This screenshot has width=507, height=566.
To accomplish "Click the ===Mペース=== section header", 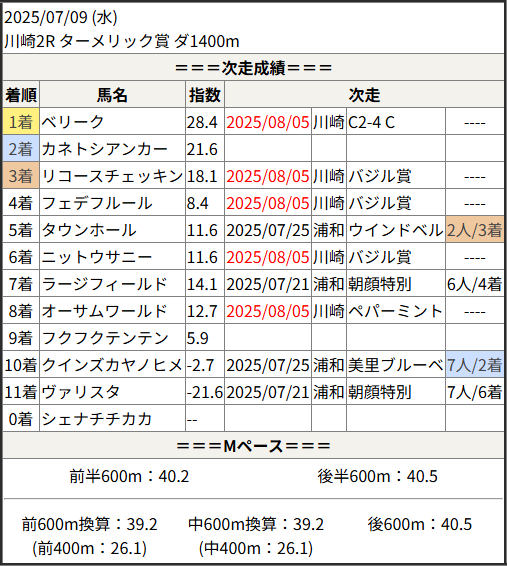I will coord(253,446).
